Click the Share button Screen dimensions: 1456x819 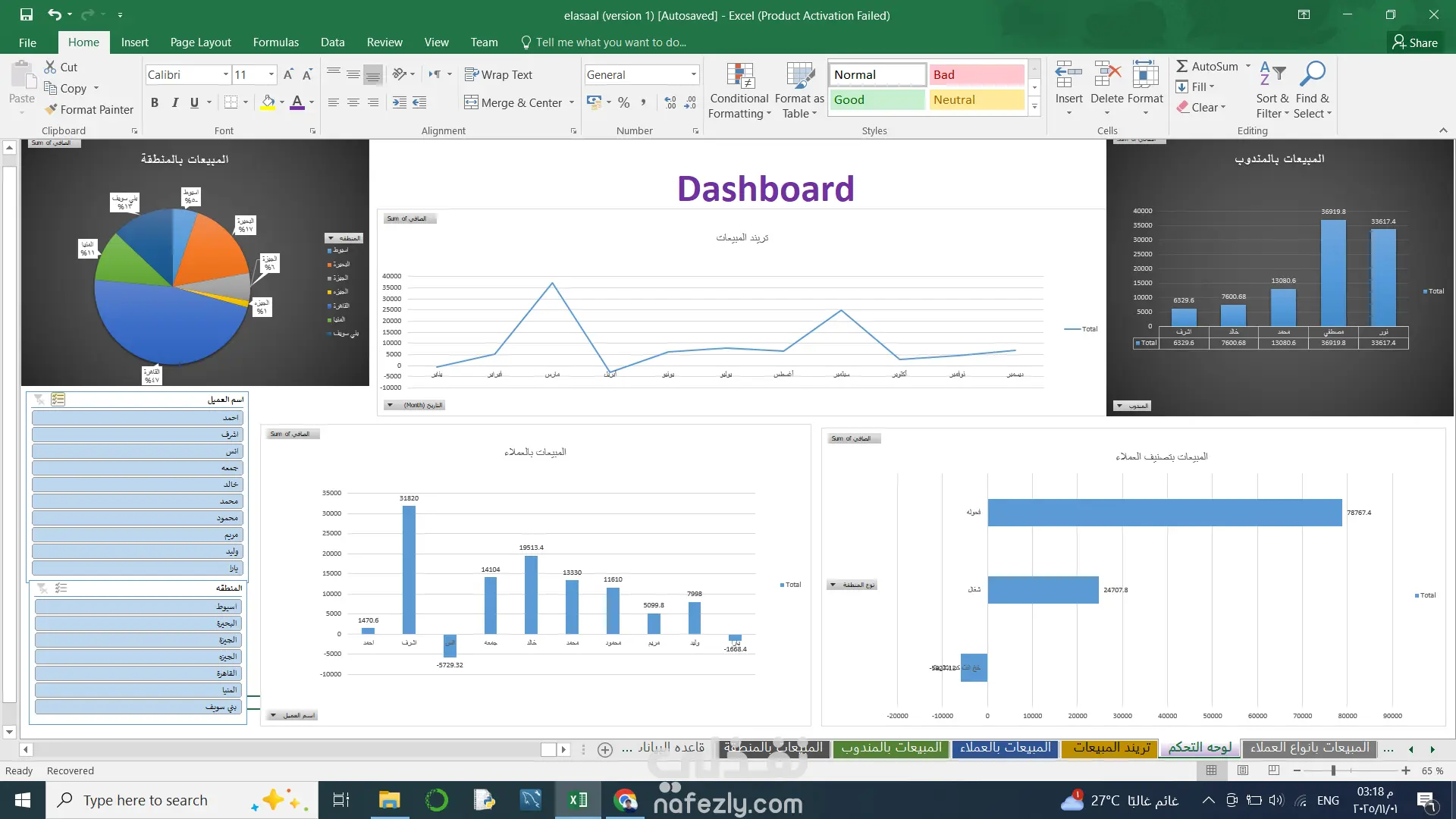tap(1415, 42)
